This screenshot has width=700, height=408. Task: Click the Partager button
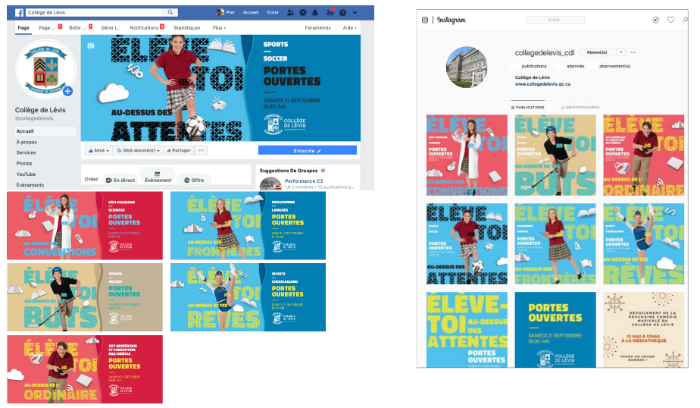[x=179, y=151]
